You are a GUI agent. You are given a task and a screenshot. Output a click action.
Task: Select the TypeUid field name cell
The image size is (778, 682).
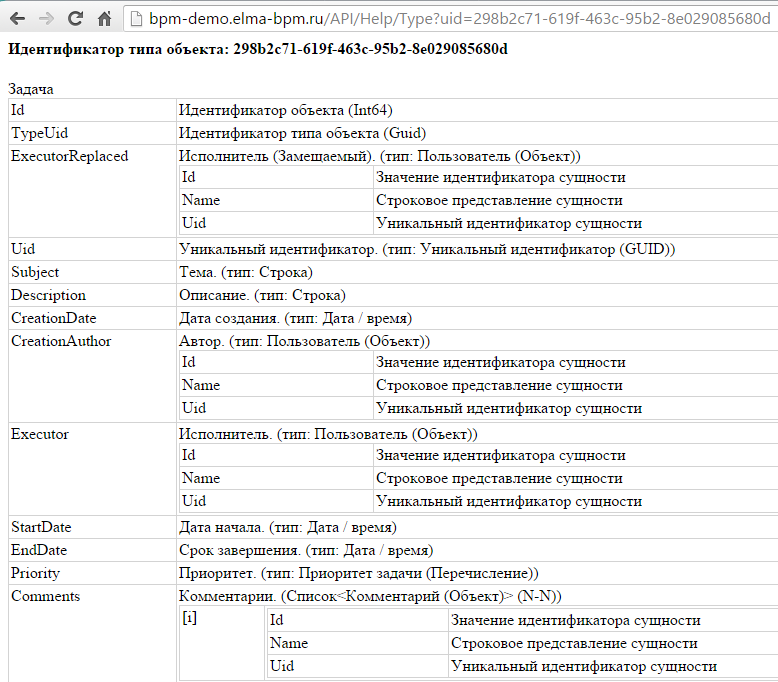(40, 132)
